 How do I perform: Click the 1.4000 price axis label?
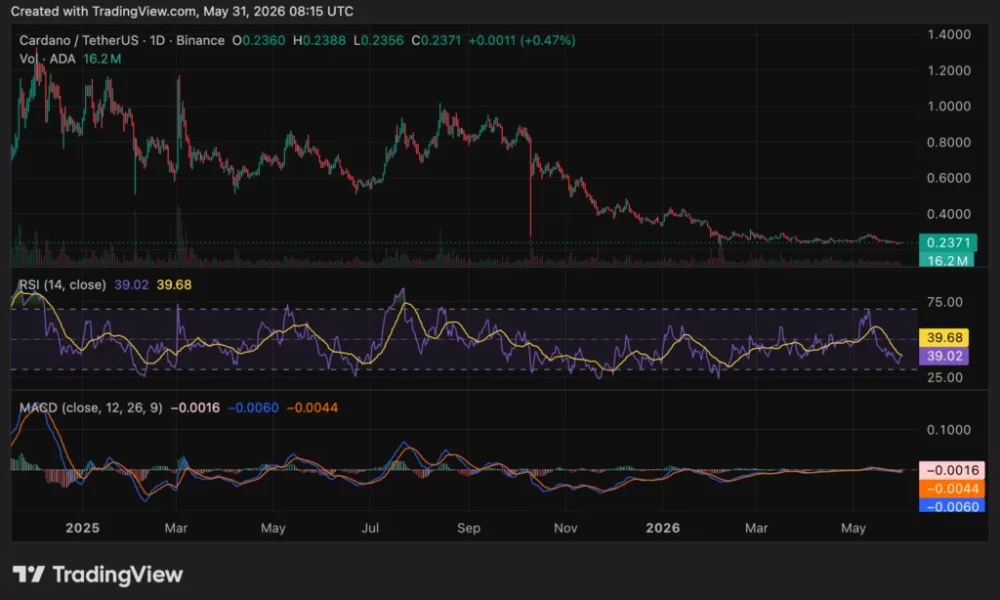coord(948,34)
